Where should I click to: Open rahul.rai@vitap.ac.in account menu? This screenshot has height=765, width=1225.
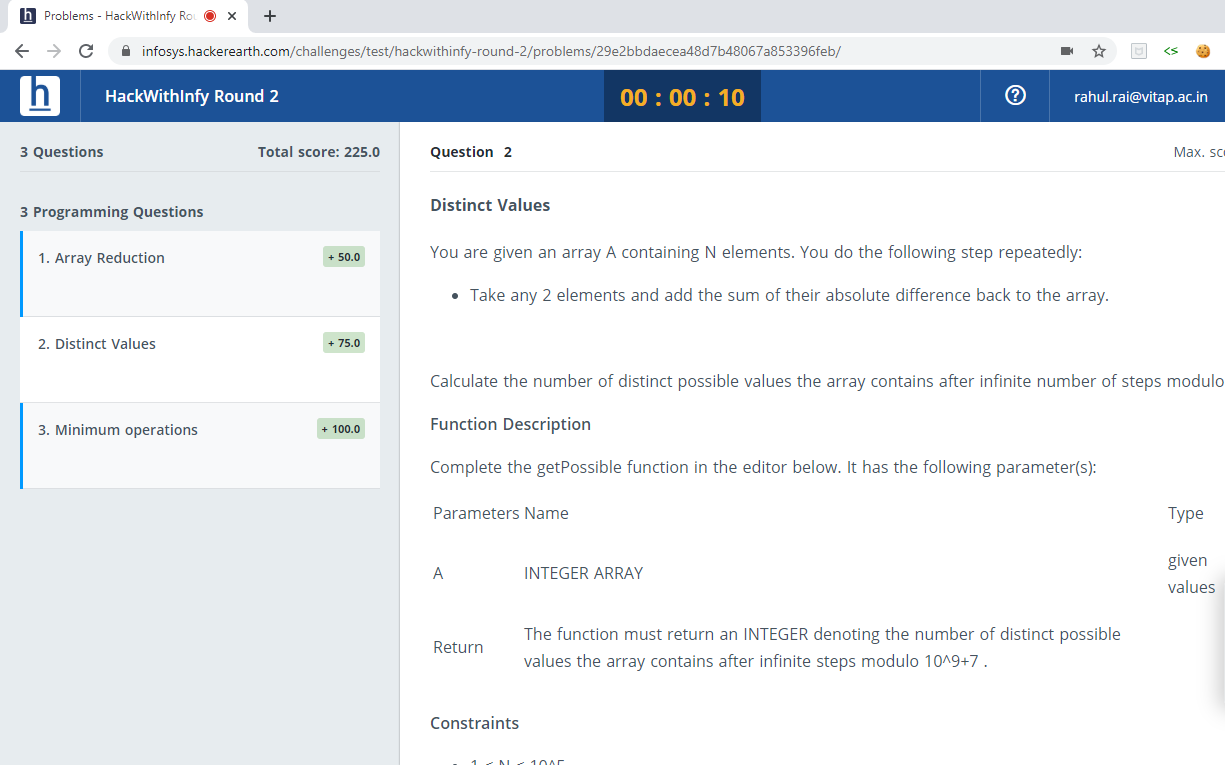tap(1140, 97)
